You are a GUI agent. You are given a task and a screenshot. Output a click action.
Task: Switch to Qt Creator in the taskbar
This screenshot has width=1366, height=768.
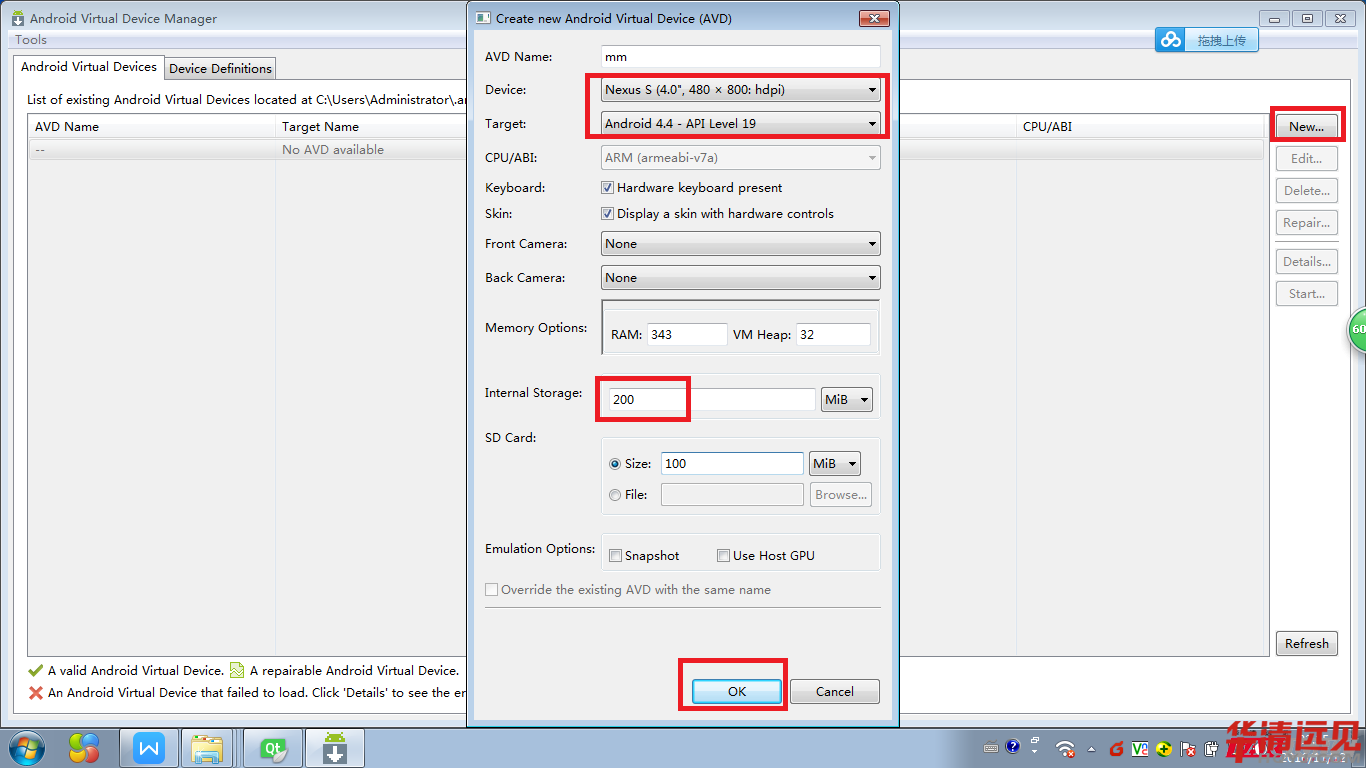pos(272,748)
